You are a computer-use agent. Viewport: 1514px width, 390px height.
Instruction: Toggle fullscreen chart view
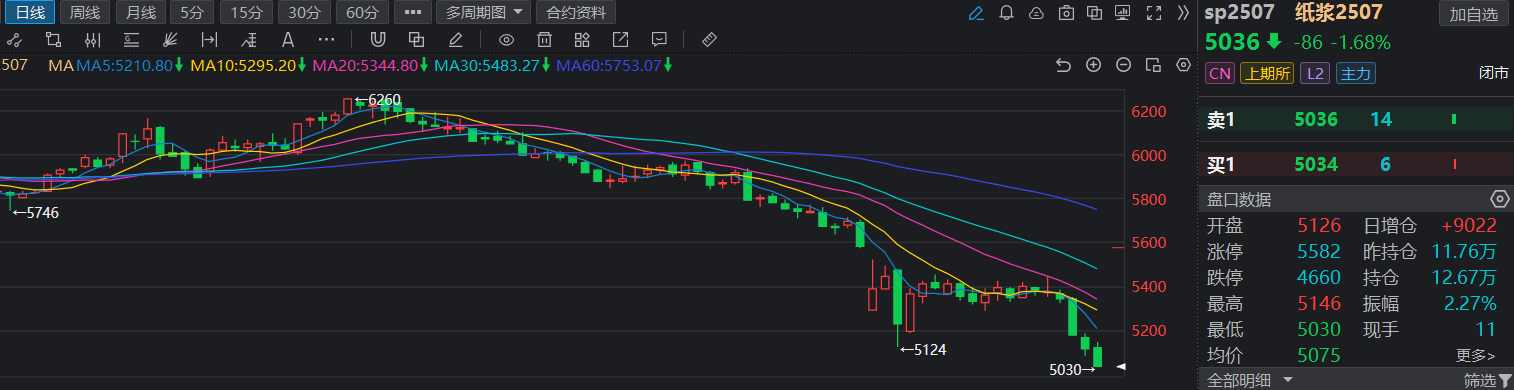[1155, 13]
